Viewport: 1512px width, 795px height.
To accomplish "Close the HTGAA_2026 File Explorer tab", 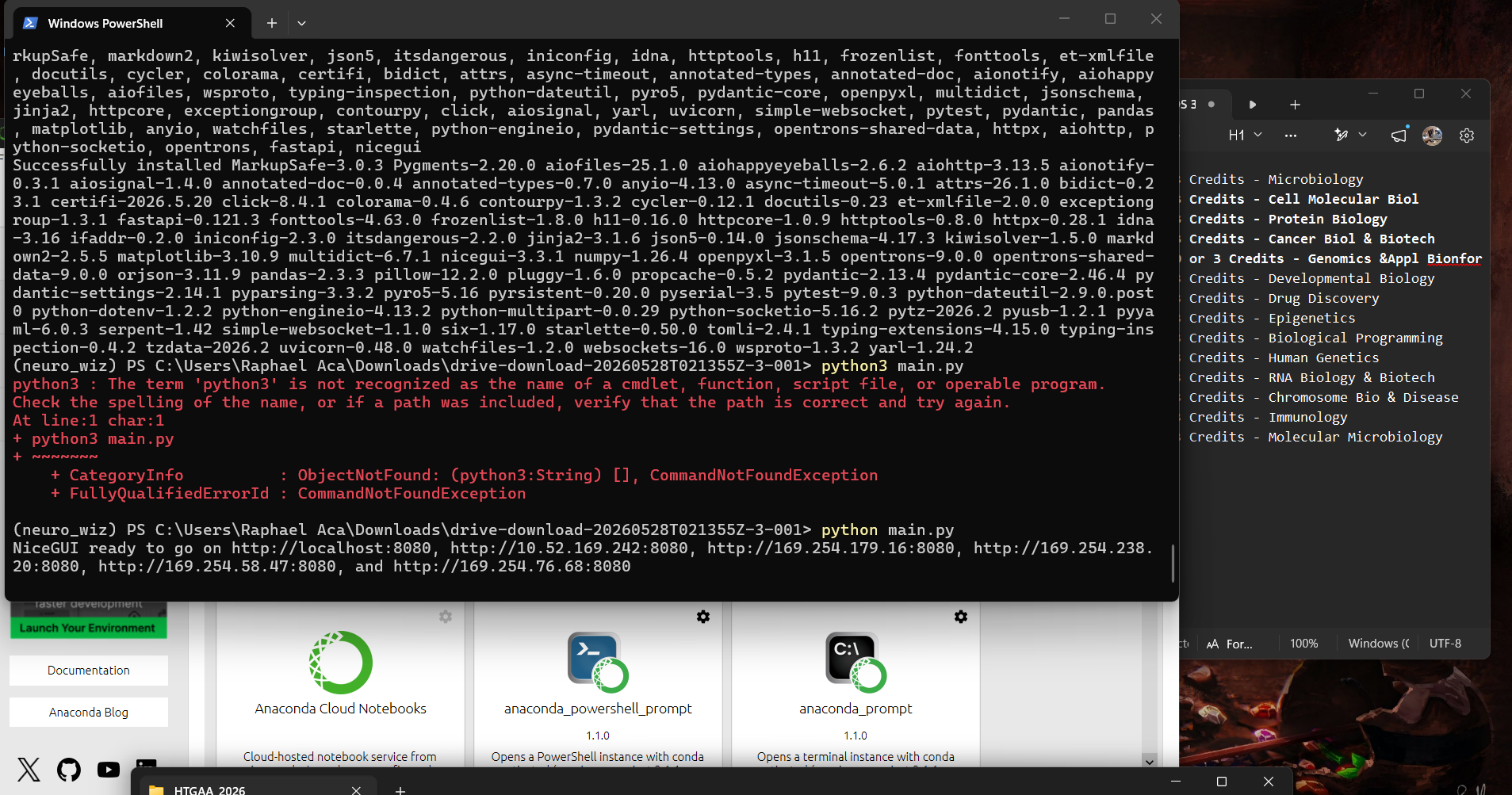I will [356, 790].
